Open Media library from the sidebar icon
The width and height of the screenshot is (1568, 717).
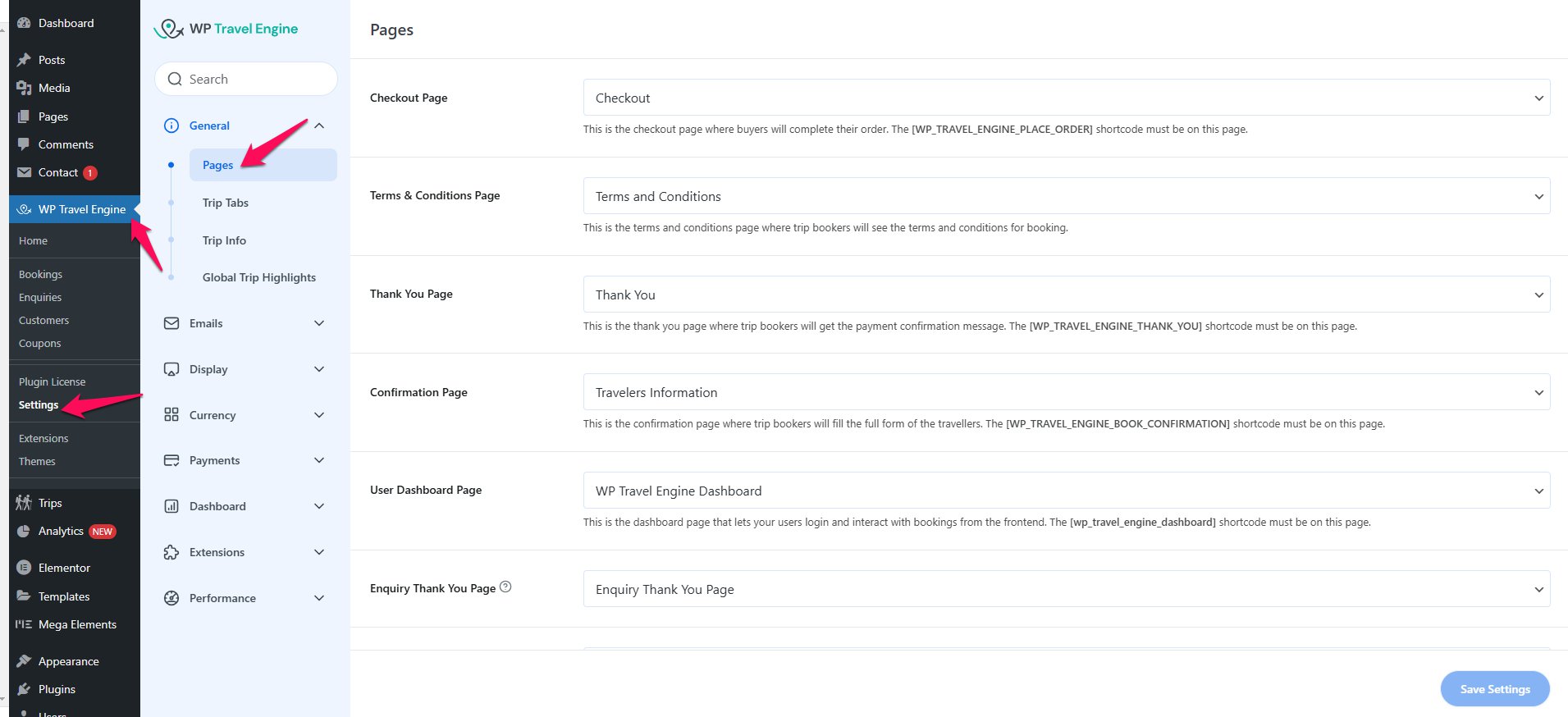[24, 88]
